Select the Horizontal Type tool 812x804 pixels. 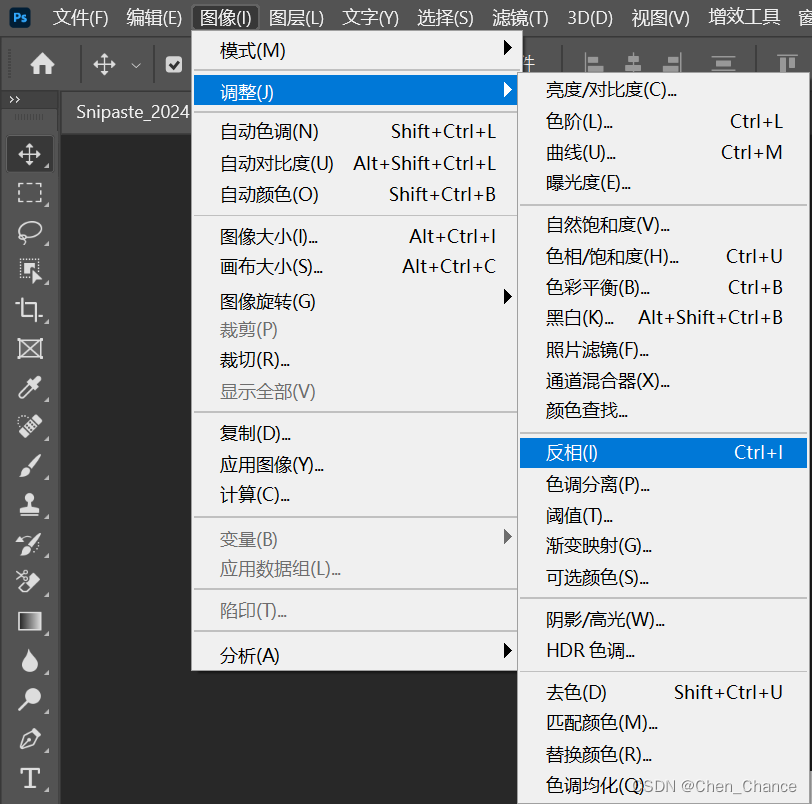coord(30,778)
